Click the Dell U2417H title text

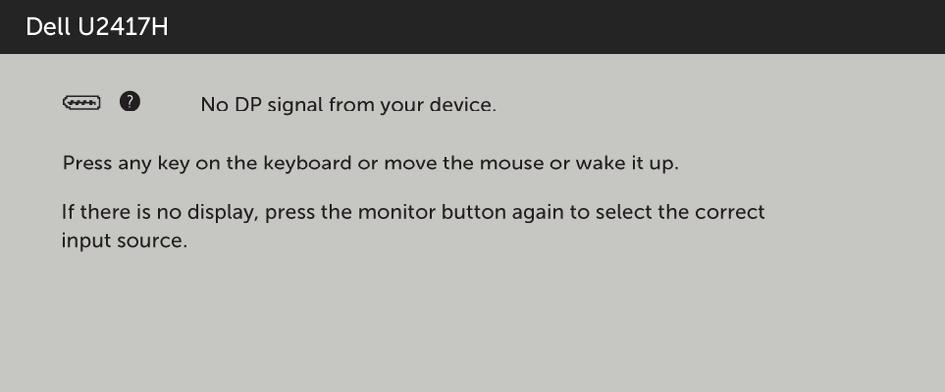(x=97, y=27)
